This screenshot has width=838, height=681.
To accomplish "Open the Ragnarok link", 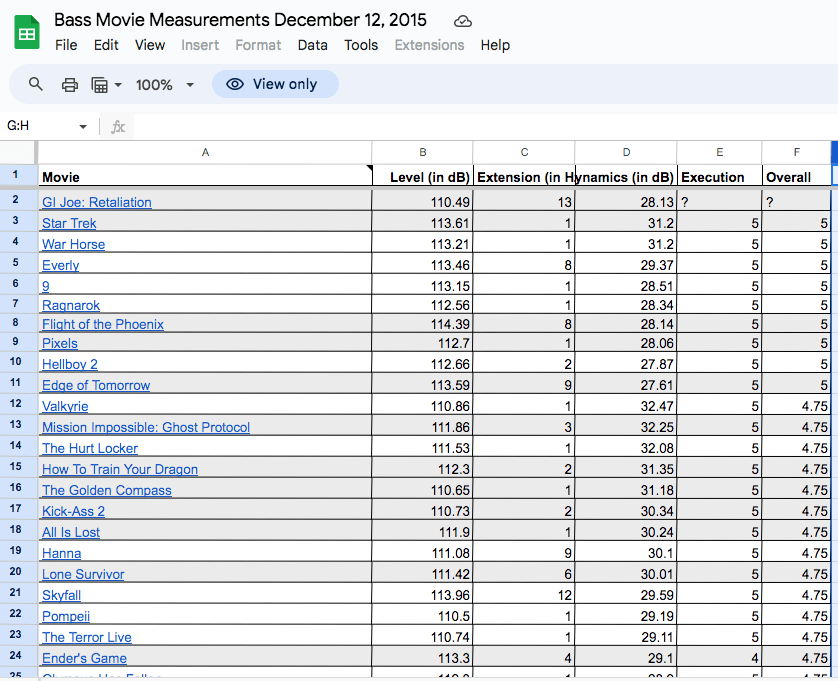I will click(x=71, y=305).
